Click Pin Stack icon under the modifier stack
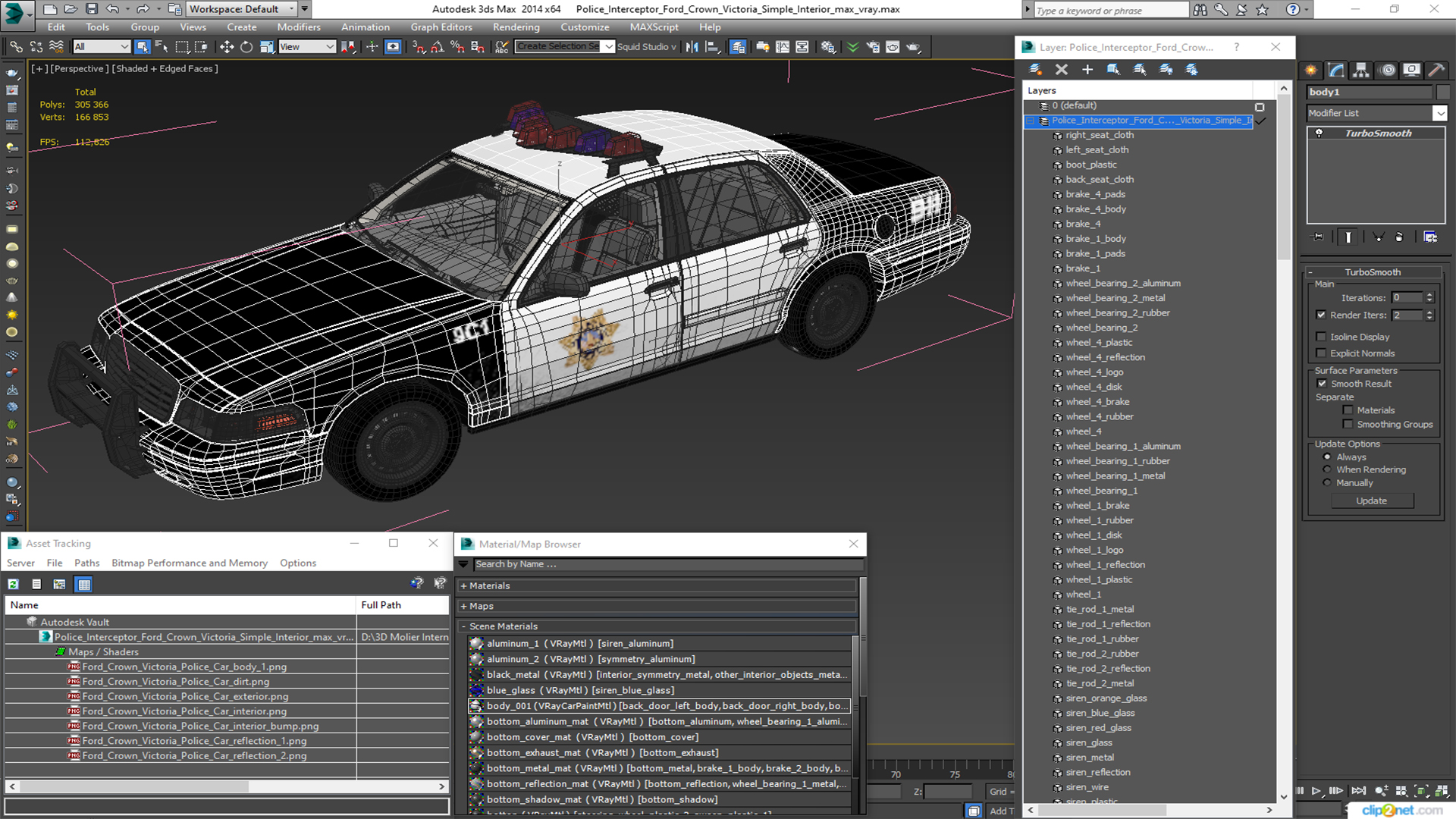Viewport: 1456px width, 819px height. [x=1318, y=237]
